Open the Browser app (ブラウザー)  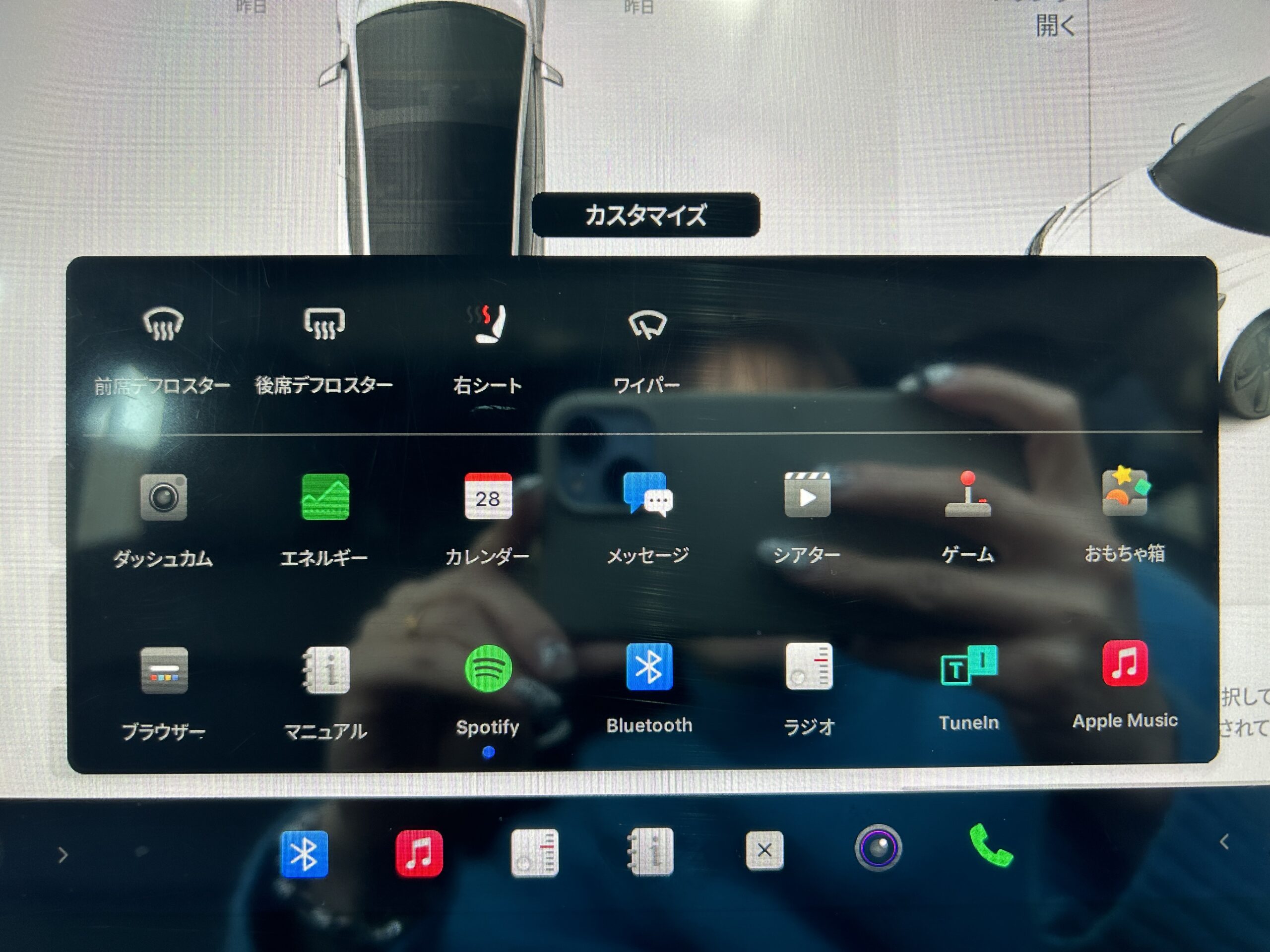tap(164, 670)
